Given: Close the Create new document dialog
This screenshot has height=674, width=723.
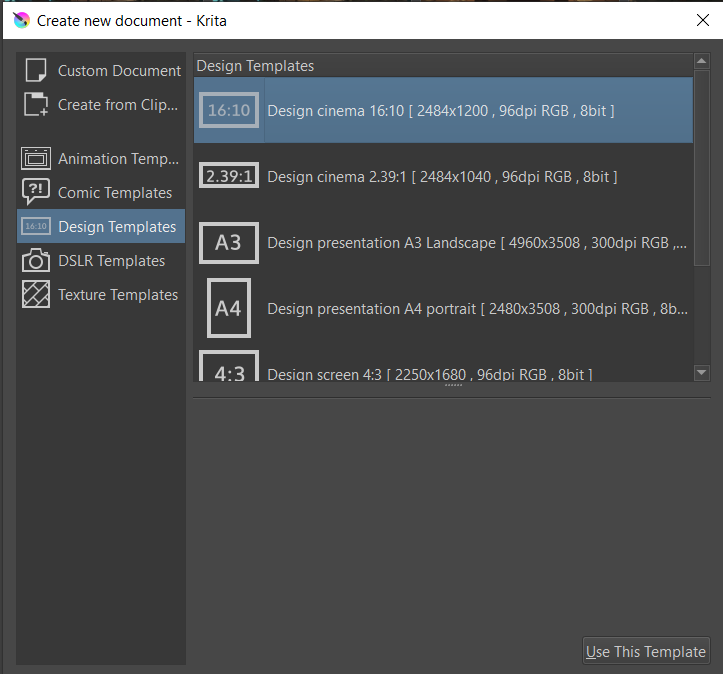Looking at the screenshot, I should click(701, 20).
